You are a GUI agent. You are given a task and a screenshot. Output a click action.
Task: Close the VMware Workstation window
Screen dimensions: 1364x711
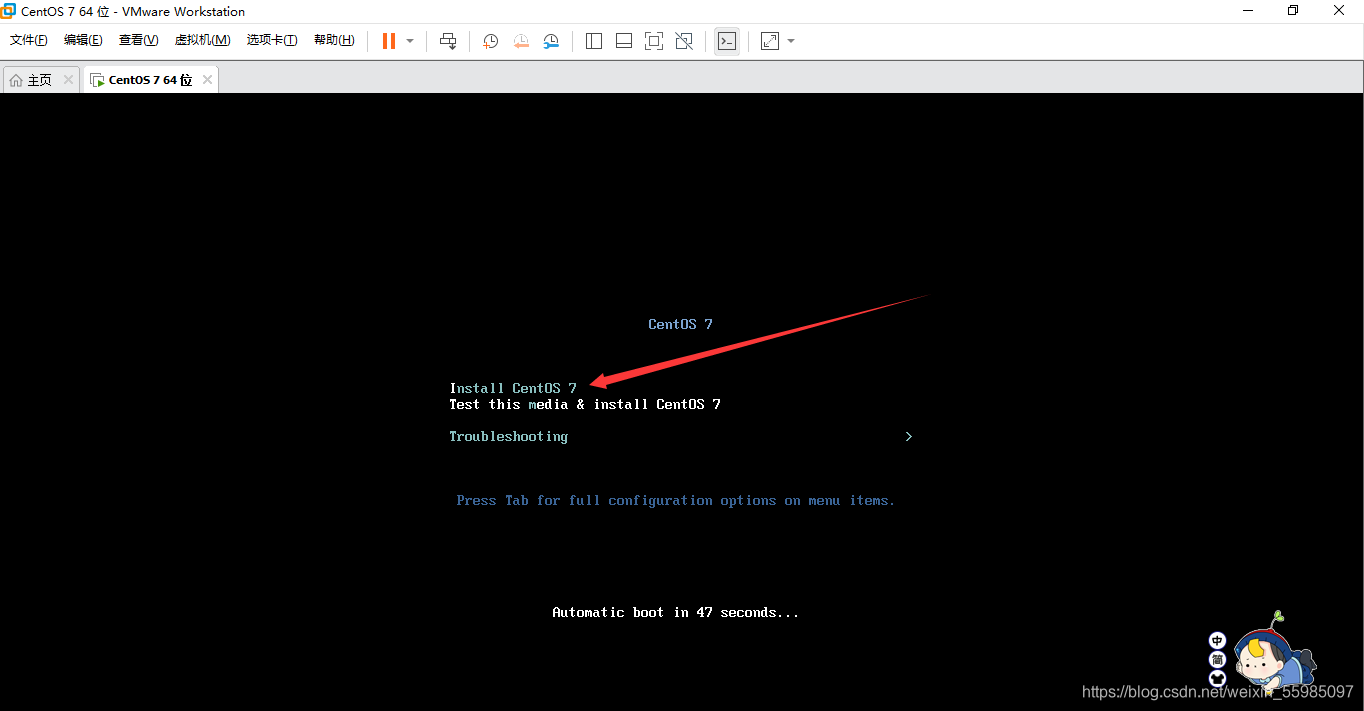[x=1340, y=11]
